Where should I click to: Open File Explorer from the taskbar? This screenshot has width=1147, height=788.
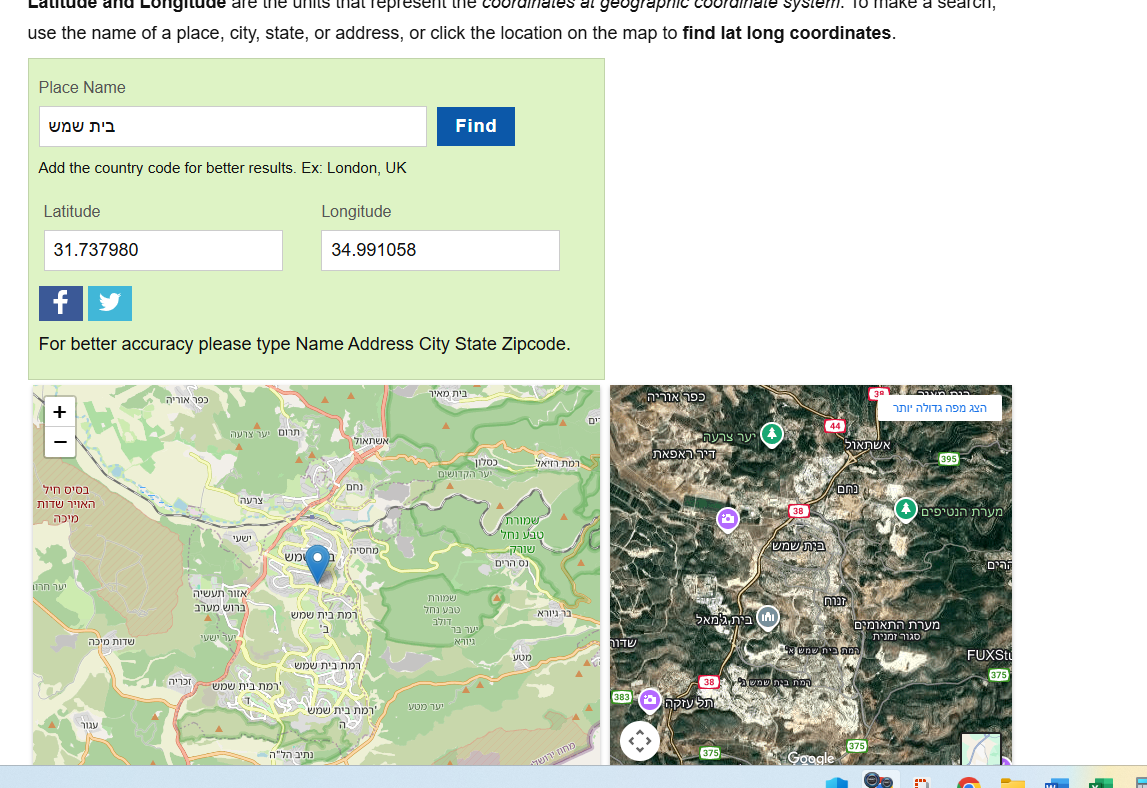coord(1012,782)
